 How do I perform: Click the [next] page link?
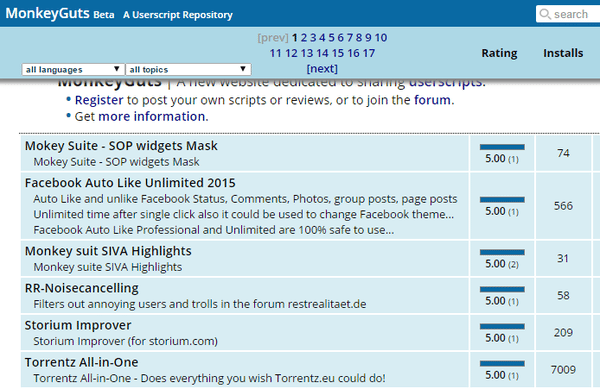pos(322,69)
